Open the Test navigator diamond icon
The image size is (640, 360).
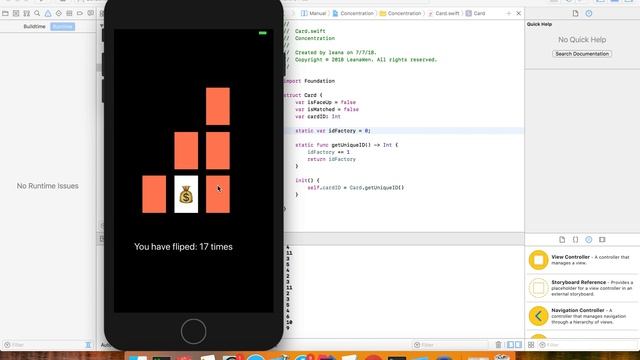click(59, 13)
